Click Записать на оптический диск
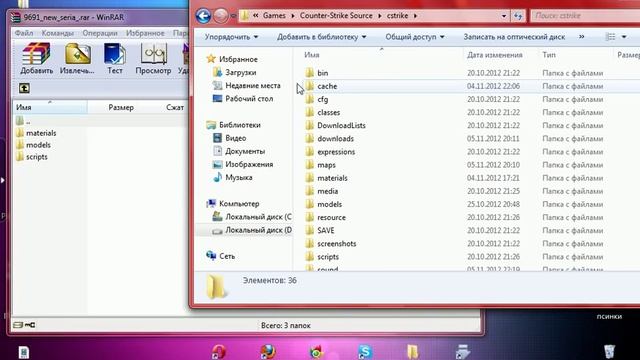This screenshot has height=360, width=640. [514, 37]
